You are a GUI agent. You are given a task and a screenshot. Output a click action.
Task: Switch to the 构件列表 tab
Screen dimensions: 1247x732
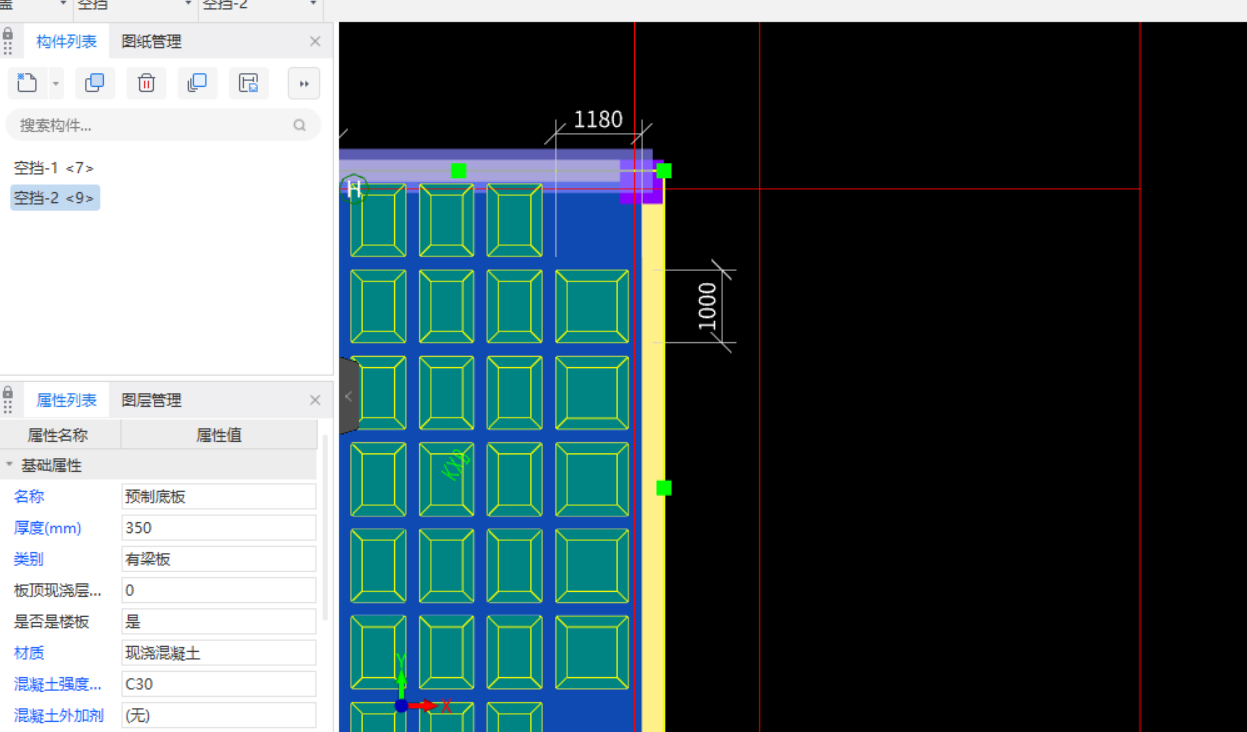point(66,41)
